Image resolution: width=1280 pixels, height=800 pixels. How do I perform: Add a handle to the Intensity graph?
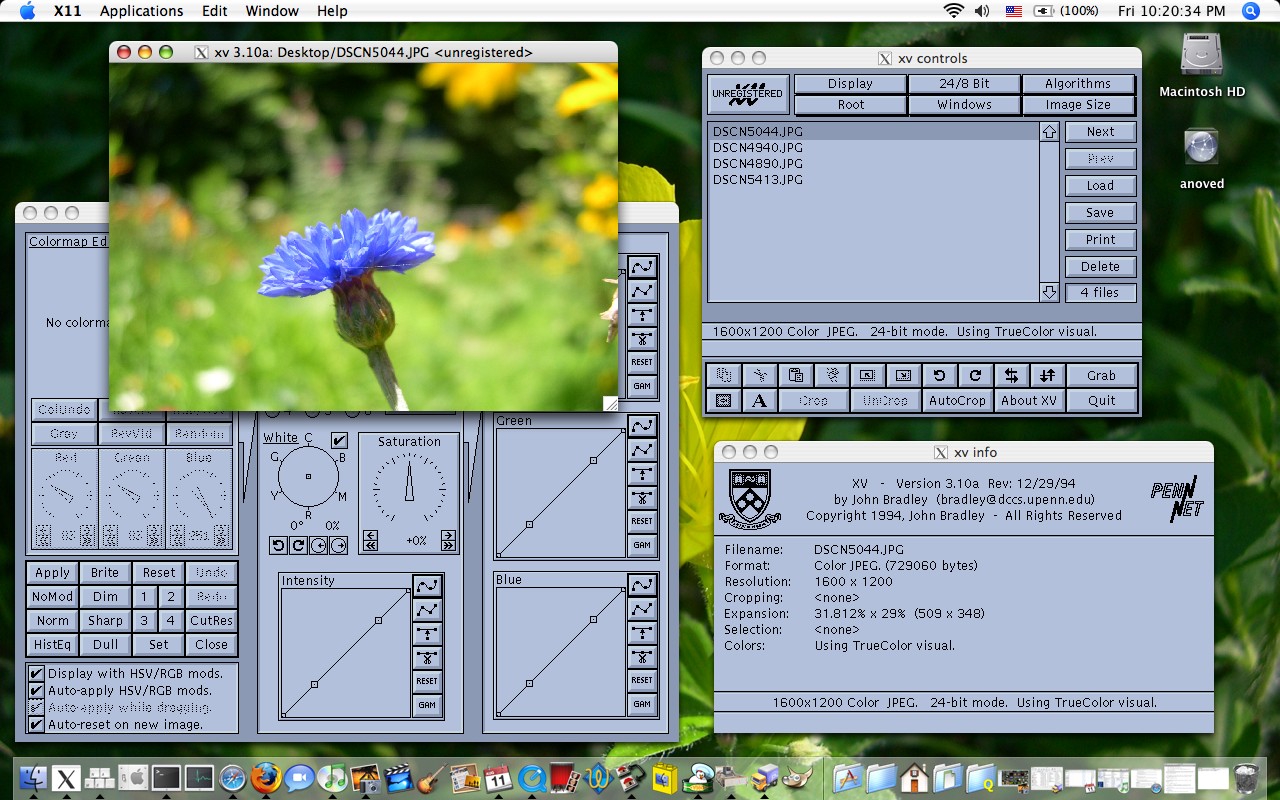(427, 633)
